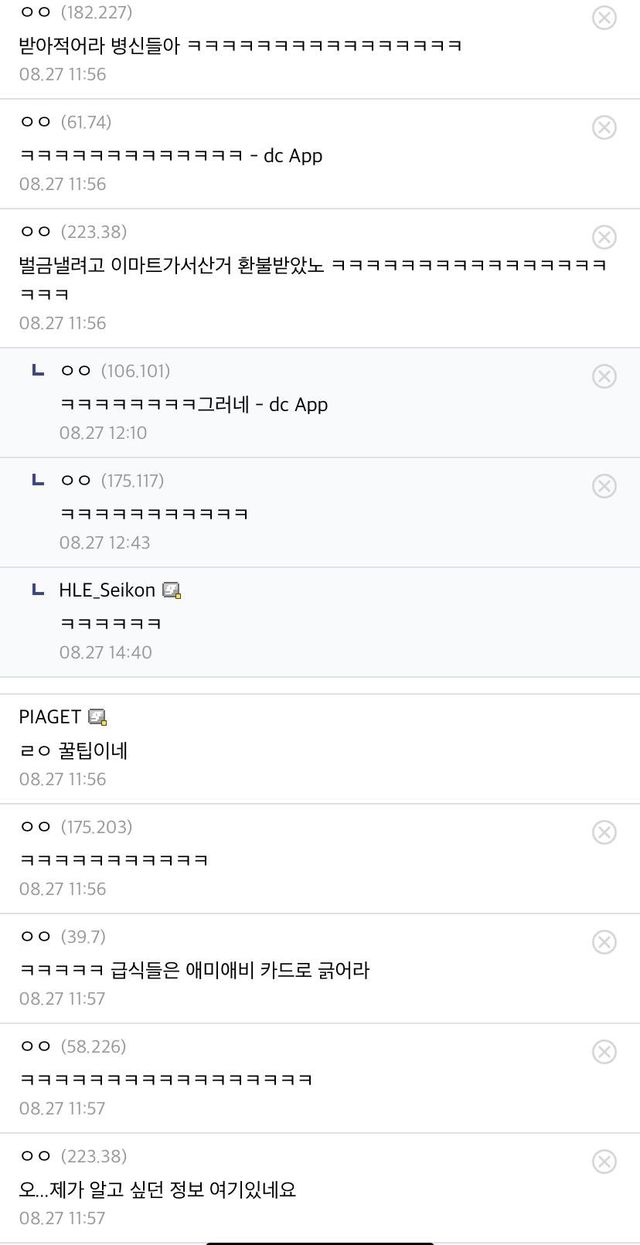This screenshot has width=640, height=1245.
Task: Remove the comment from user 39.7
Action: (604, 942)
